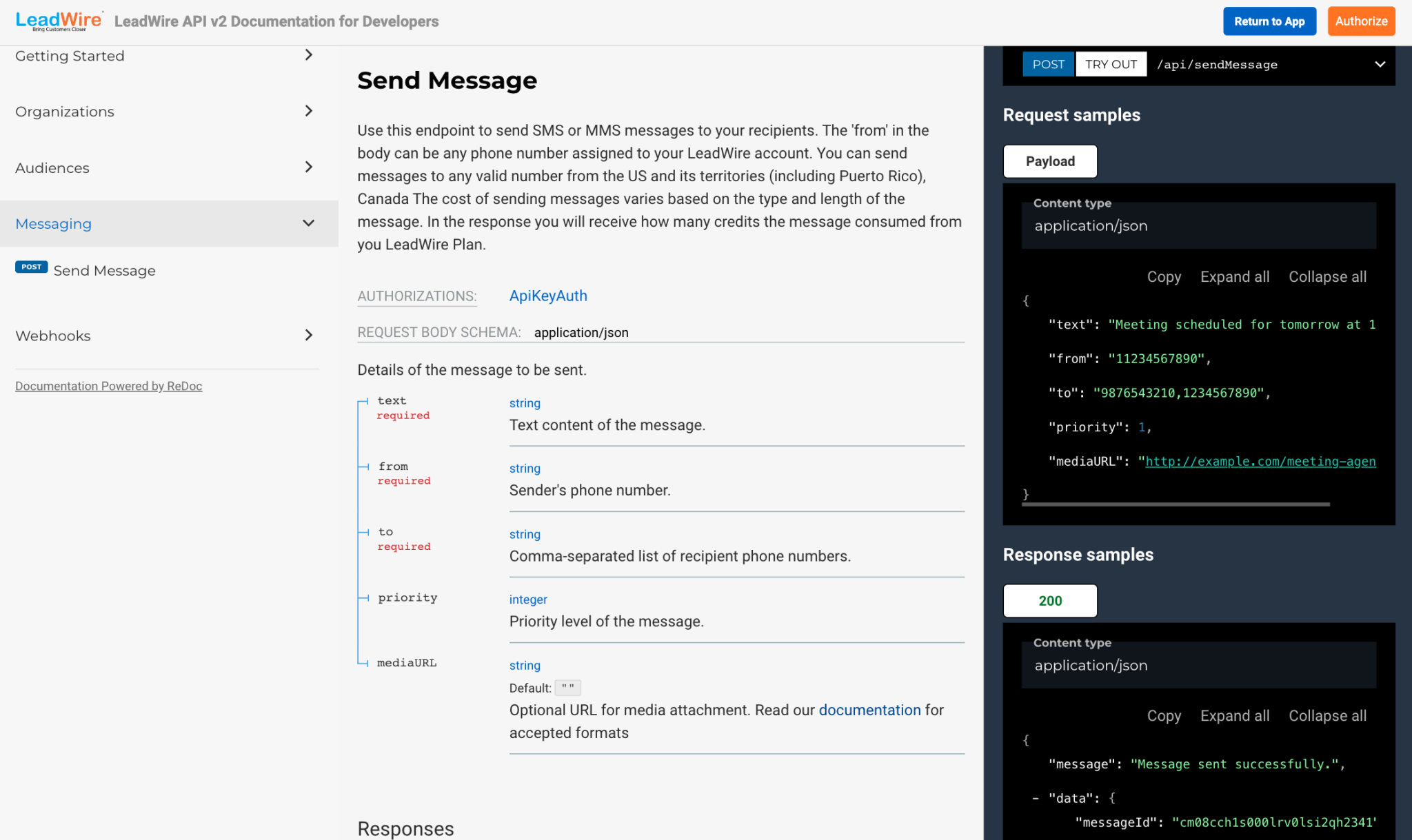Click the POST method label

click(x=1048, y=64)
